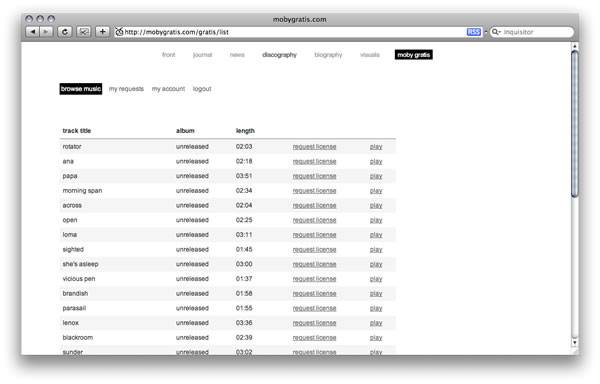This screenshot has height=384, width=600.
Task: Select the moby gratis tab
Action: (414, 55)
